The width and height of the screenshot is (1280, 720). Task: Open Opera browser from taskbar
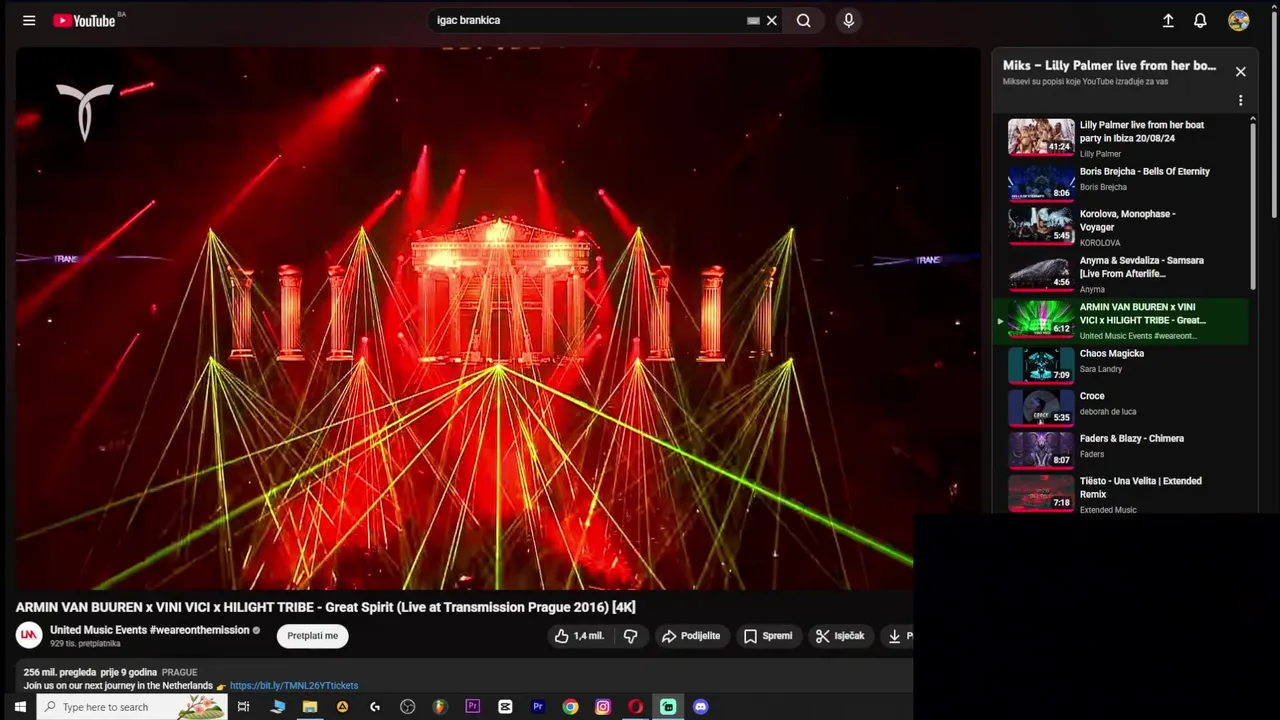(x=635, y=707)
